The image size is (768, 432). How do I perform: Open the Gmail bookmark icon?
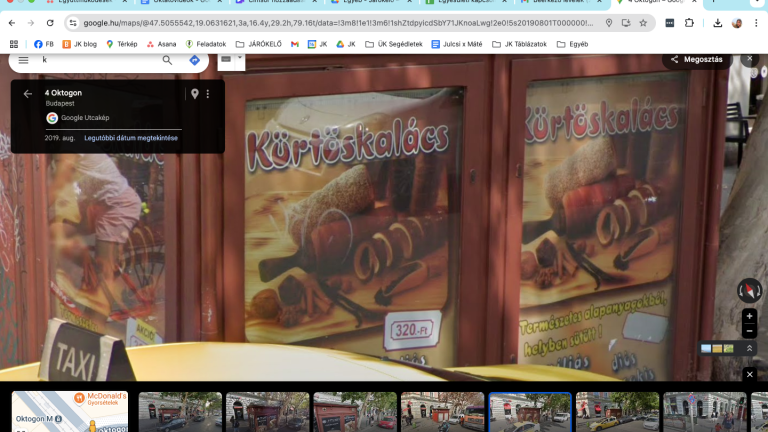pos(295,44)
